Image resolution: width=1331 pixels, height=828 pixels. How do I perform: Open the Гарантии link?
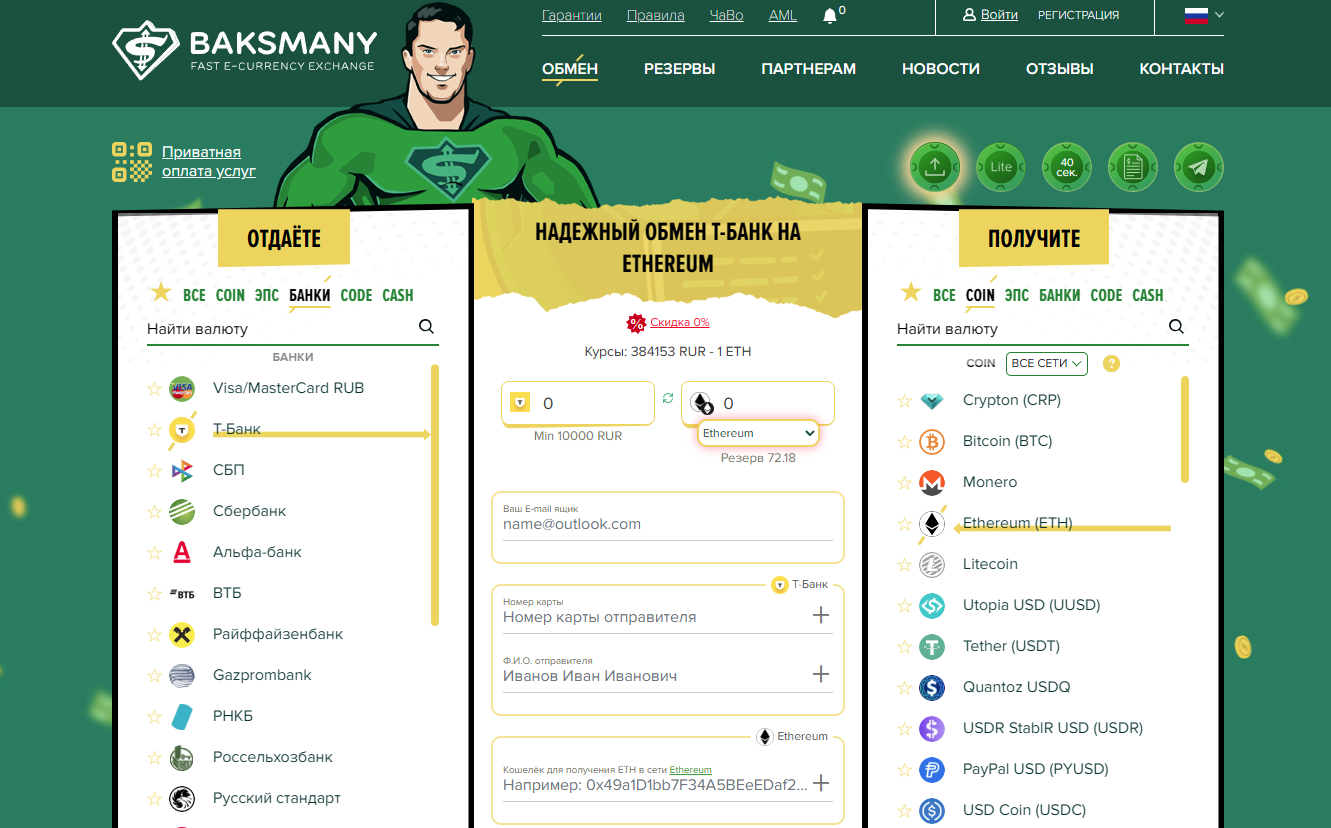[572, 15]
